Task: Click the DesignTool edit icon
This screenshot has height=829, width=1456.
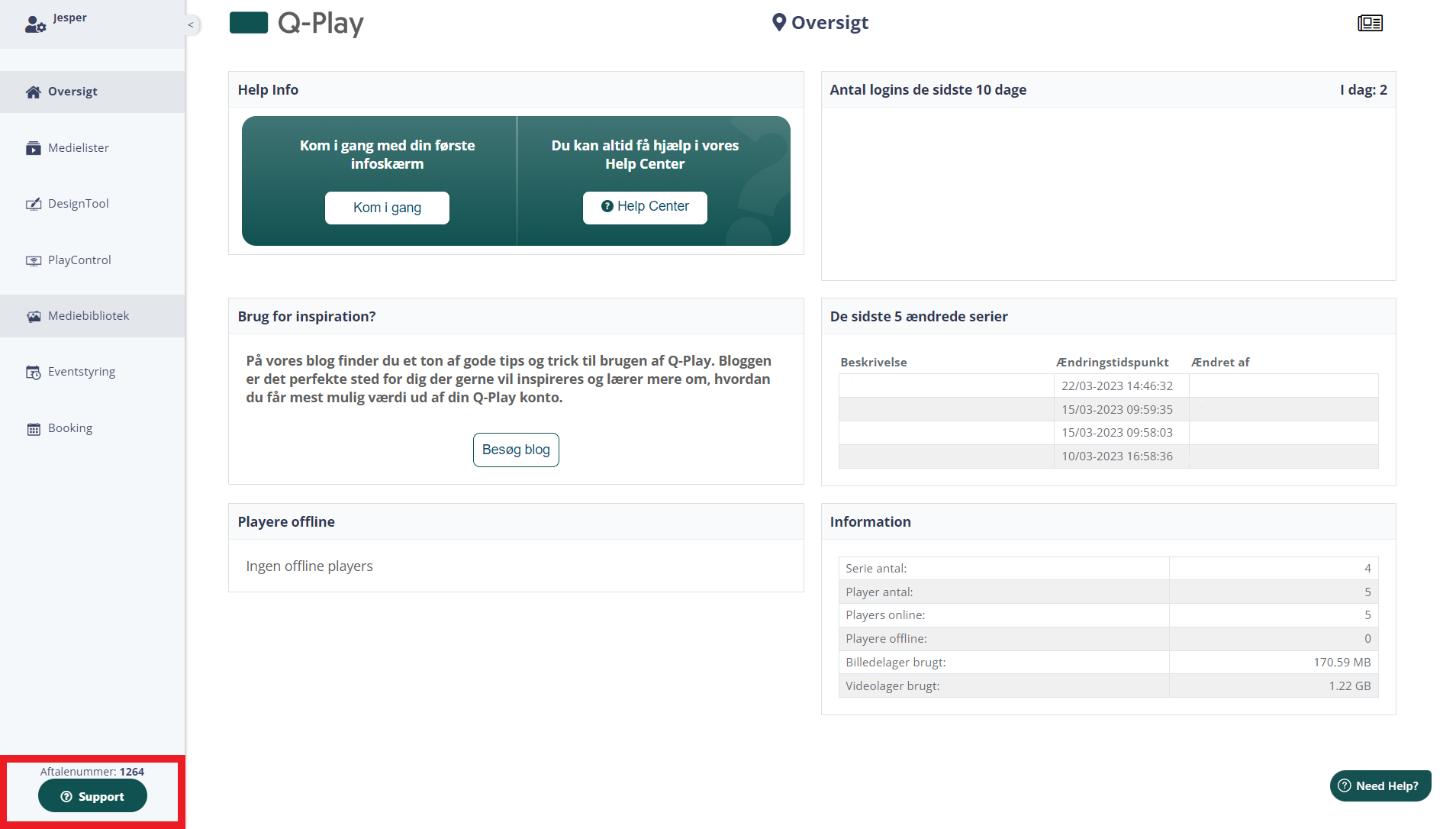Action: tap(34, 204)
